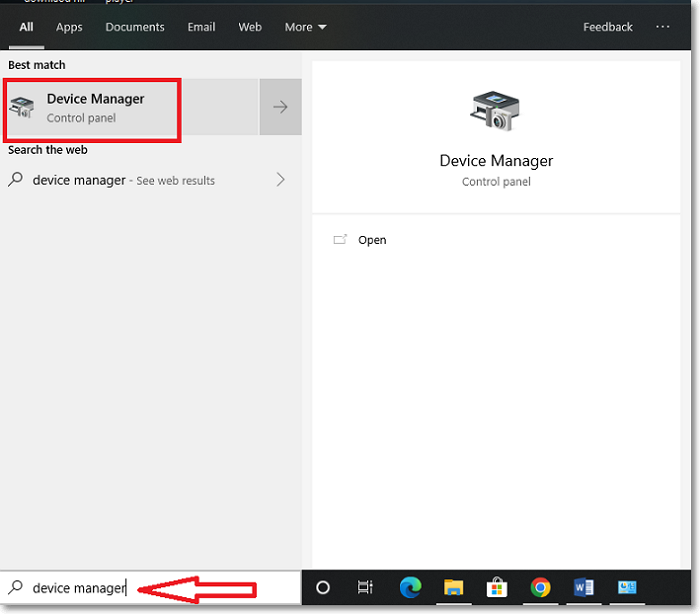Click Device Manager title in preview pane
This screenshot has height=614, width=700.
pyautogui.click(x=496, y=161)
